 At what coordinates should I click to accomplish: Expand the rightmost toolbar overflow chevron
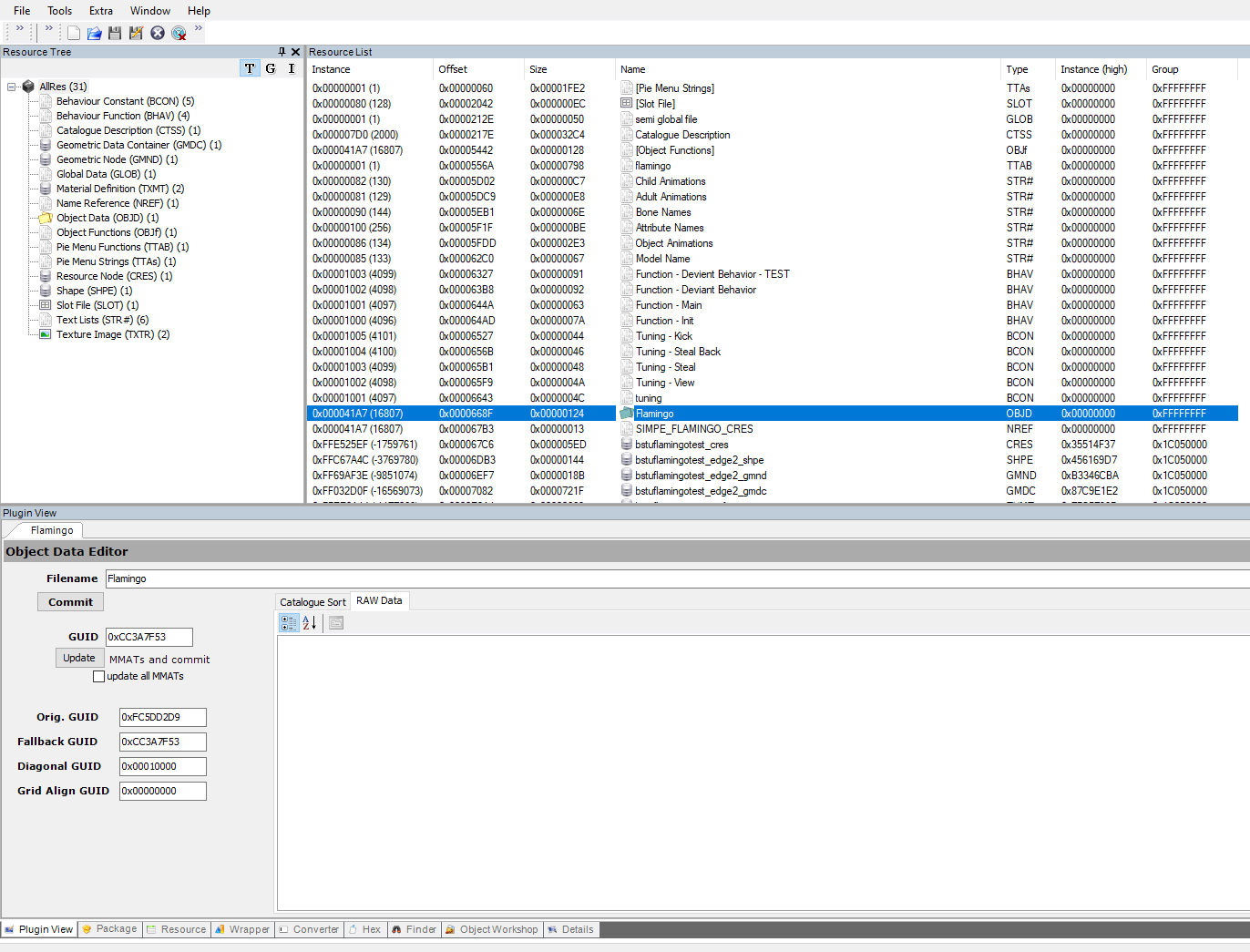click(x=199, y=28)
